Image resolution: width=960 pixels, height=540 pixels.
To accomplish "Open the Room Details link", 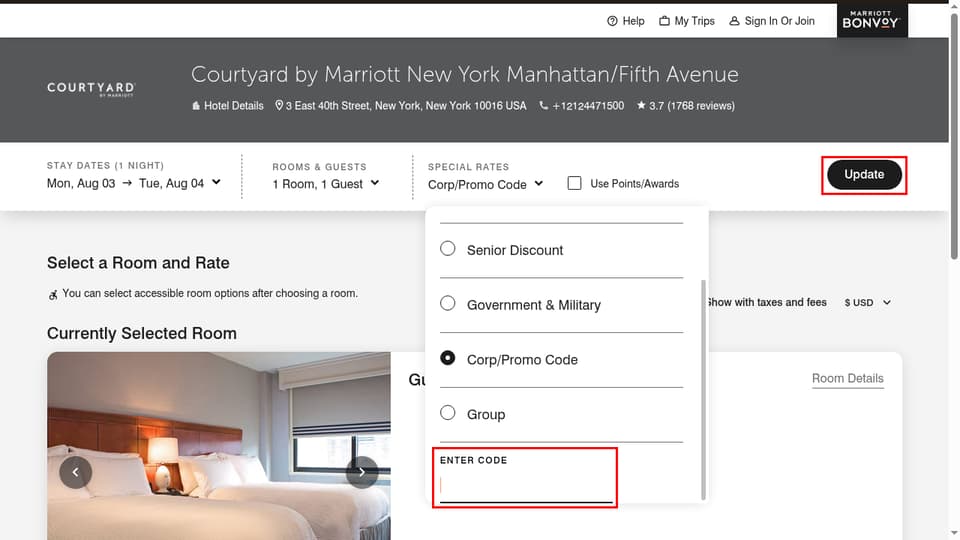I will [848, 378].
